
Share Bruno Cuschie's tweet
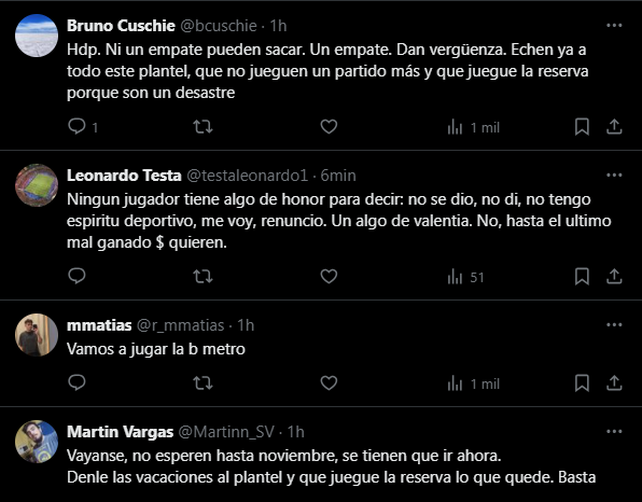614,127
